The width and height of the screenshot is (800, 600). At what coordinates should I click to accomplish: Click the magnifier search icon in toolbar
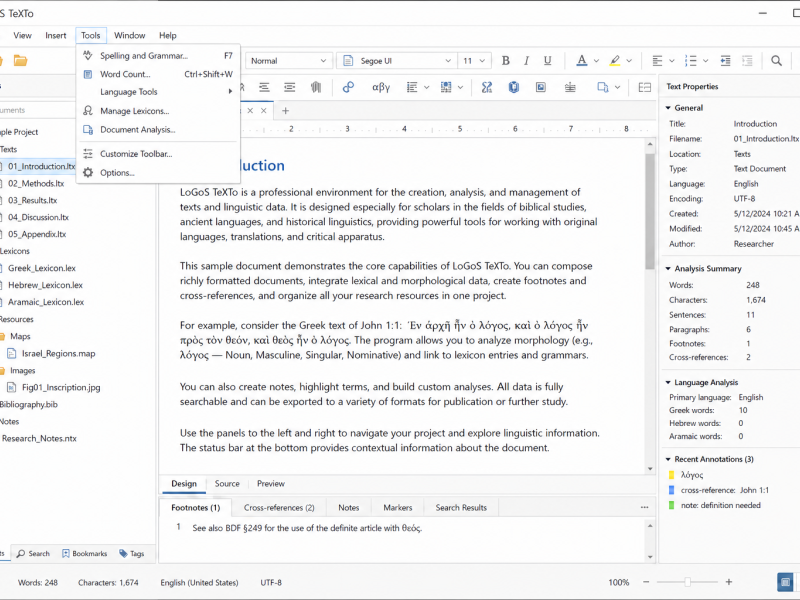tap(776, 61)
